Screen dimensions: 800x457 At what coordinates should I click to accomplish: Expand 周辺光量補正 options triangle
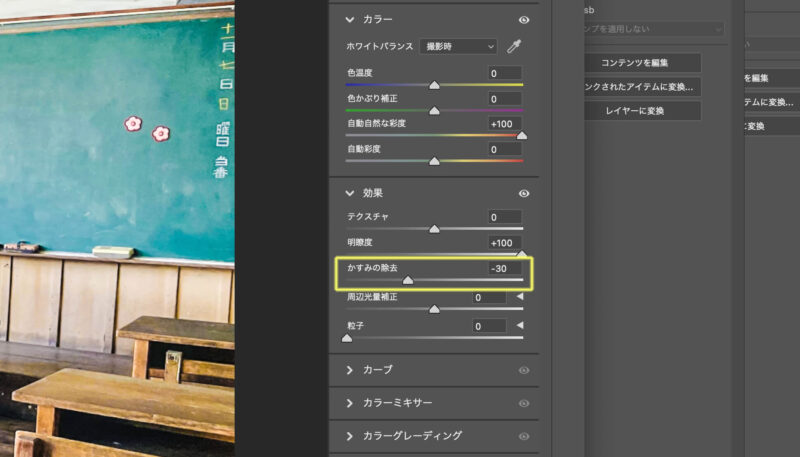pos(520,296)
